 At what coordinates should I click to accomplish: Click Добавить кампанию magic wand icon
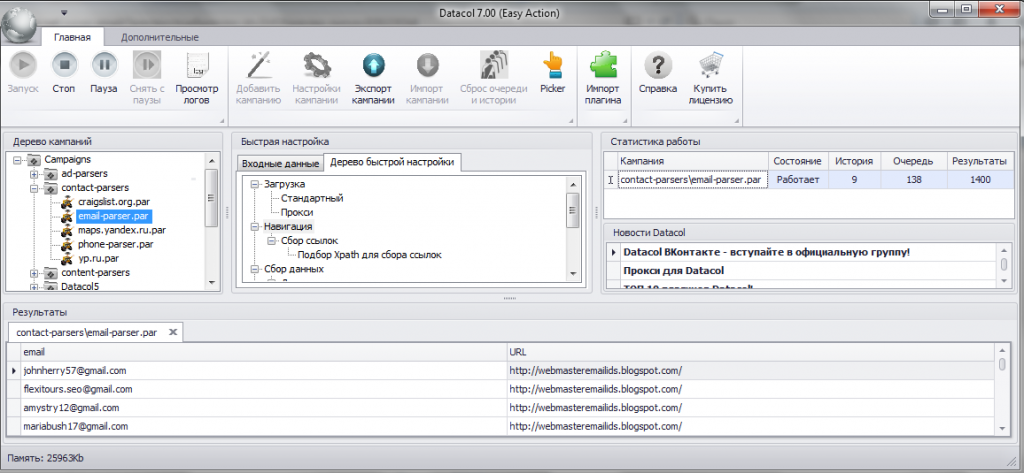258,65
